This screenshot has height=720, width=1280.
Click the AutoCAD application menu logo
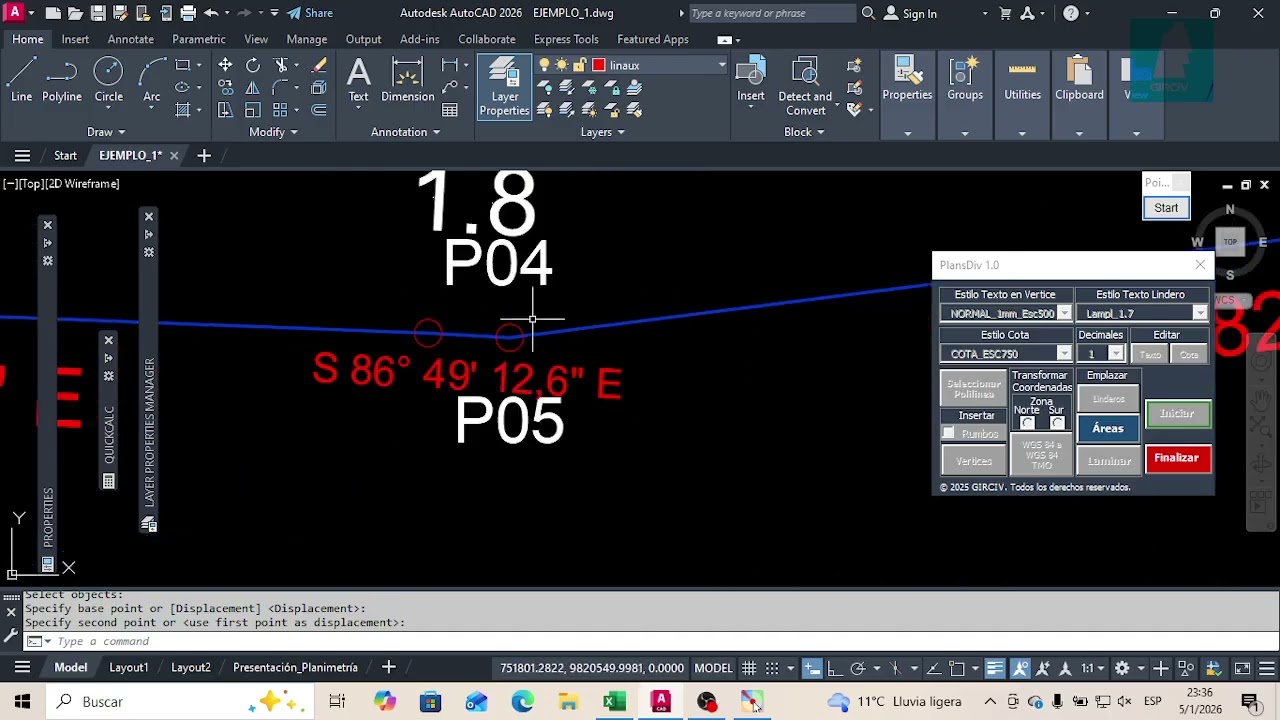coord(14,13)
